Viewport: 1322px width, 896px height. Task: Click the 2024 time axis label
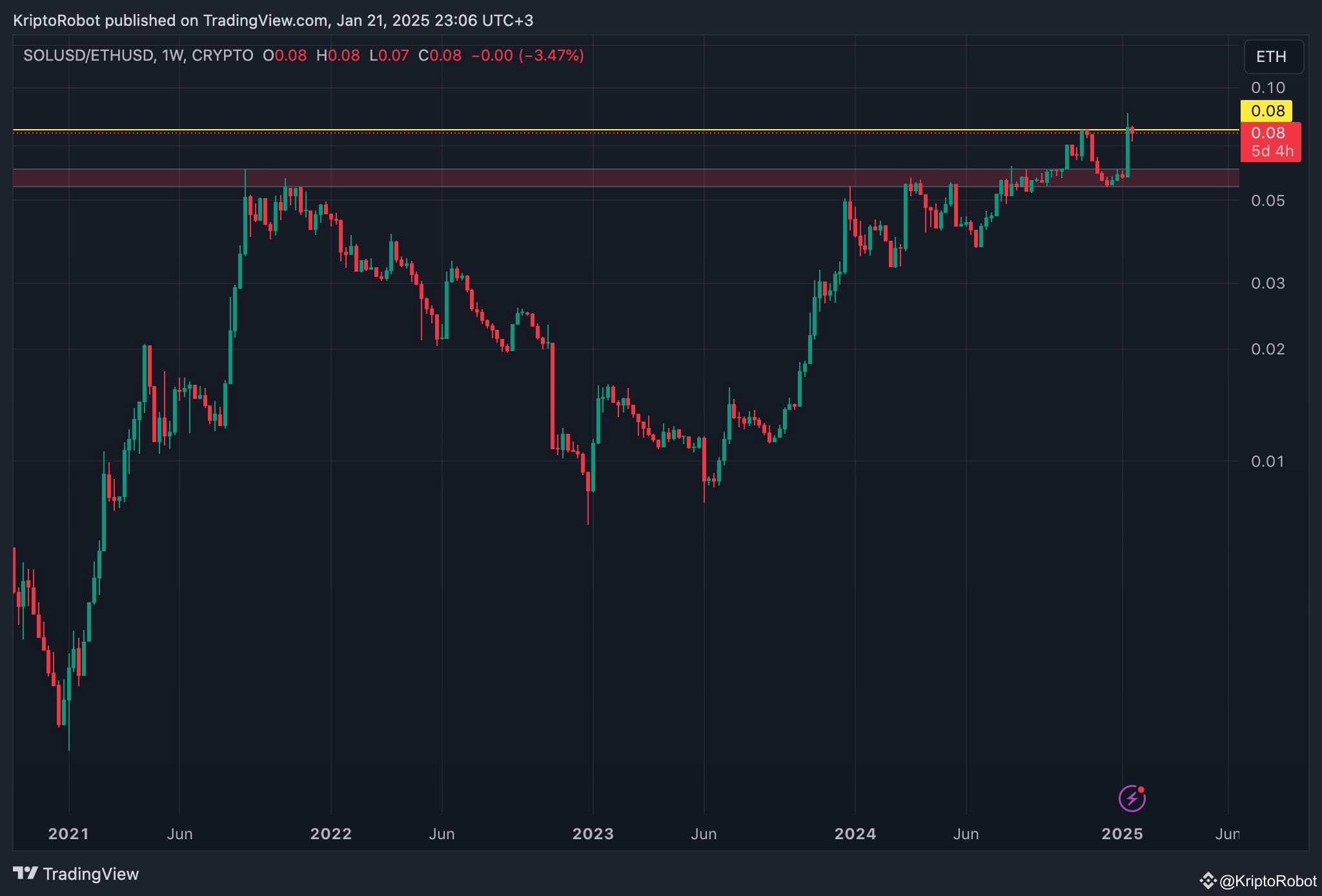[855, 834]
